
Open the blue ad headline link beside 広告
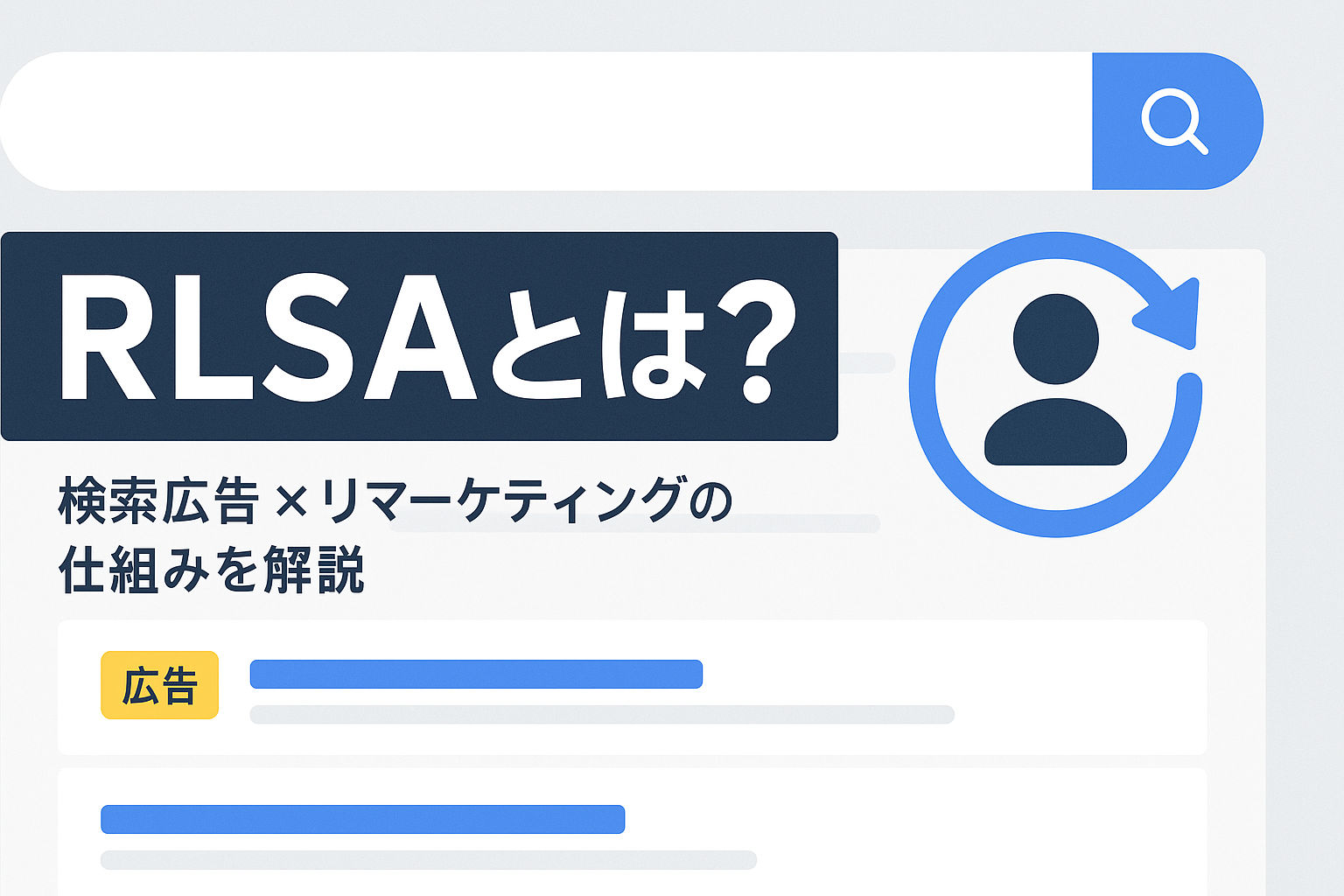pos(476,675)
